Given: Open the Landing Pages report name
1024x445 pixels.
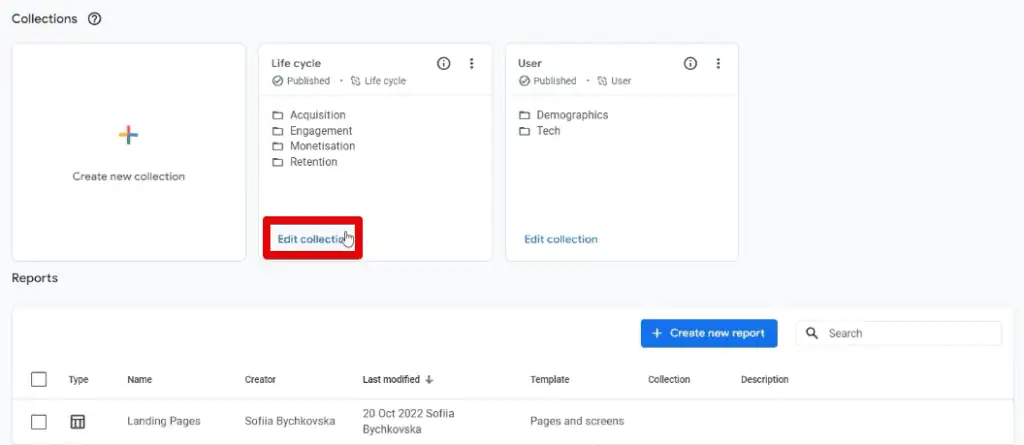Looking at the screenshot, I should point(164,421).
